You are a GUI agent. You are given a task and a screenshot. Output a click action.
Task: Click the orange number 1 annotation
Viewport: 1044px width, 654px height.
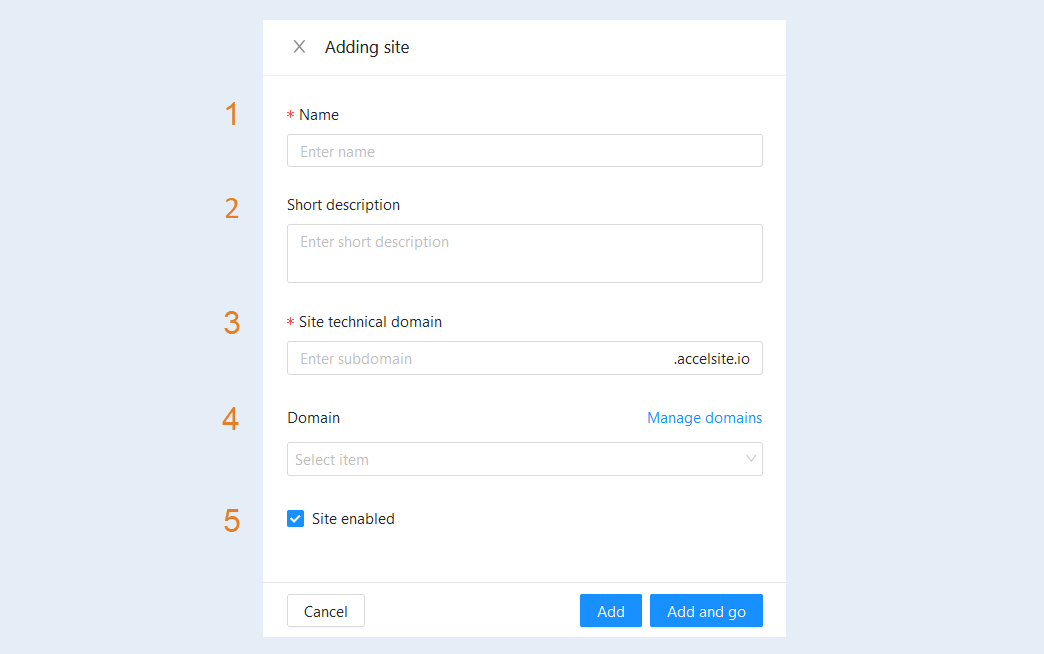coord(231,114)
